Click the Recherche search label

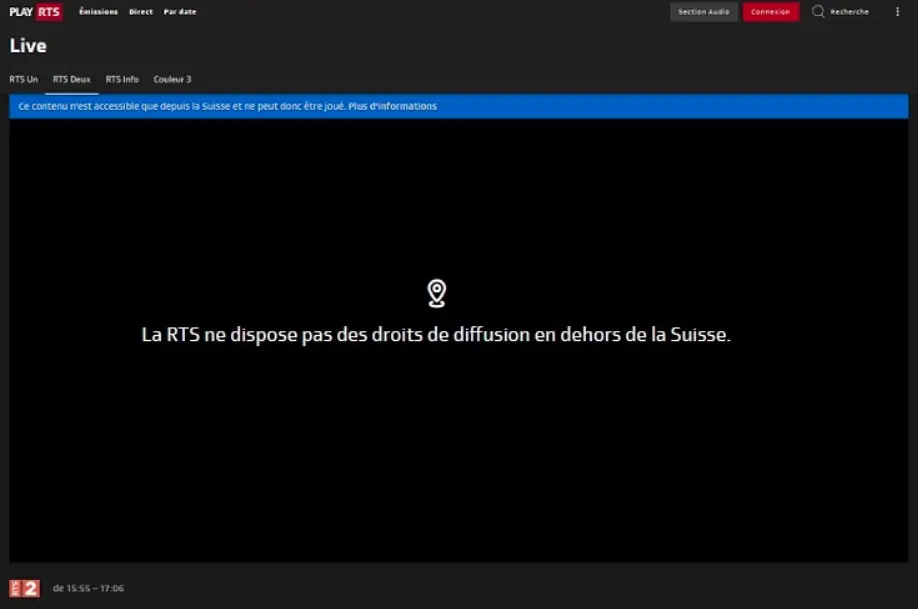tap(850, 12)
